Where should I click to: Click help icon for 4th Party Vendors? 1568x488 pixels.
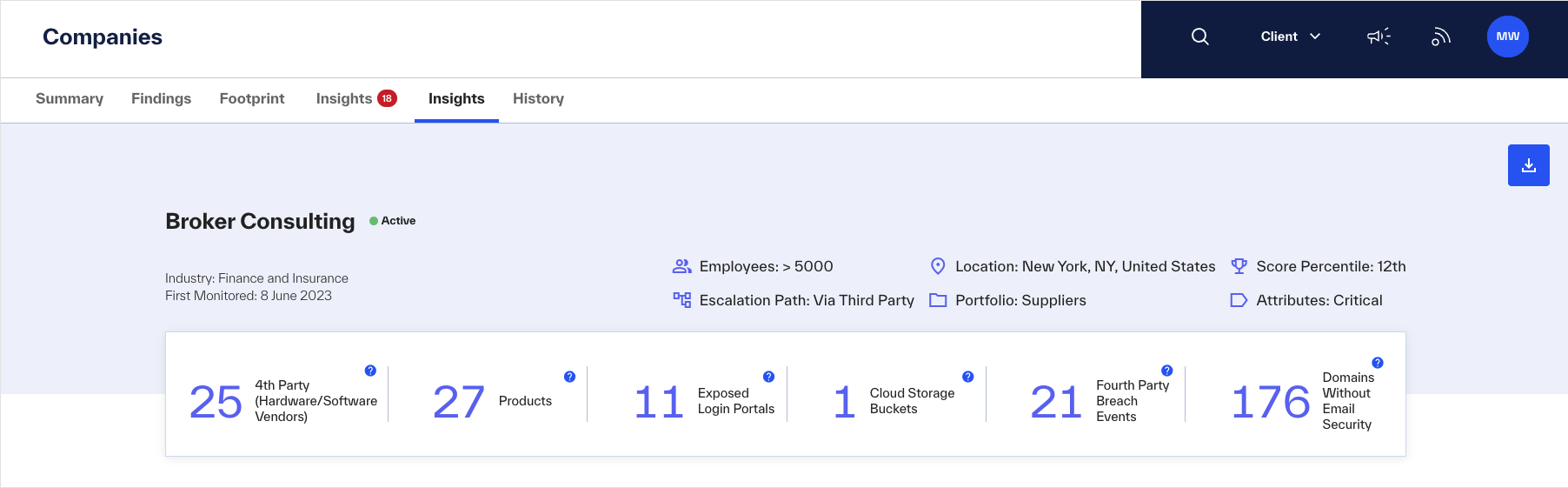coord(370,371)
